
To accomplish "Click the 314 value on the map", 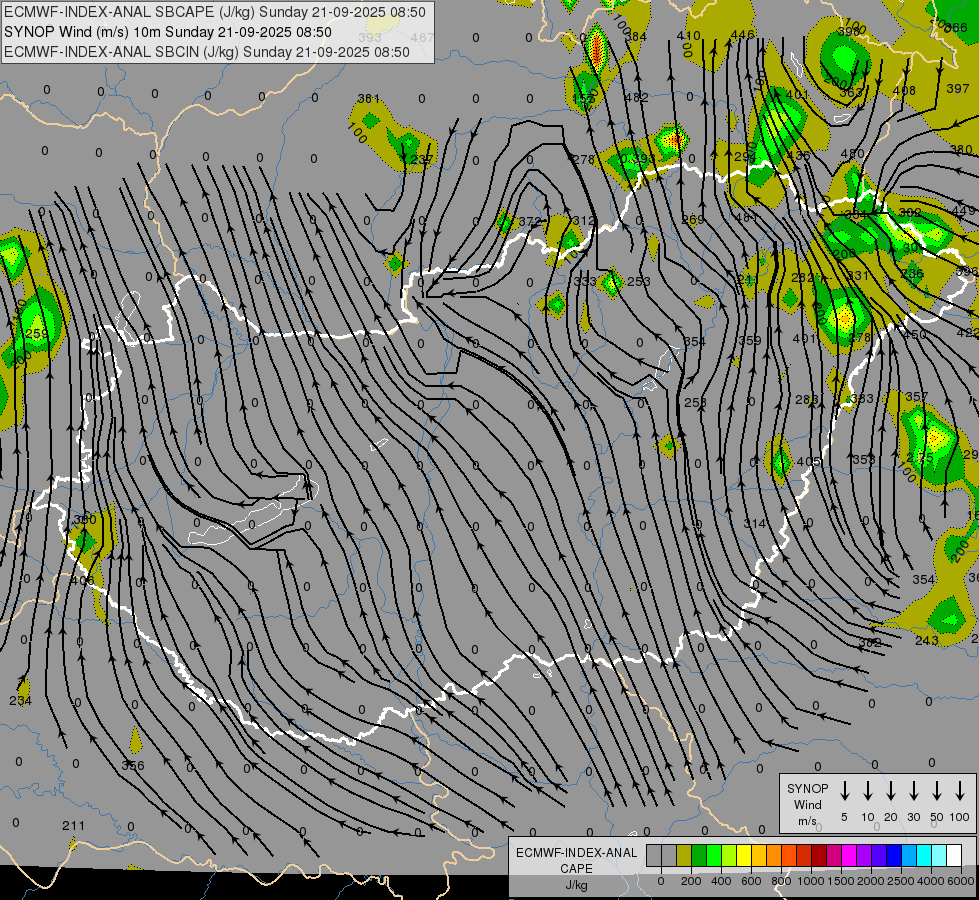I will point(755,523).
